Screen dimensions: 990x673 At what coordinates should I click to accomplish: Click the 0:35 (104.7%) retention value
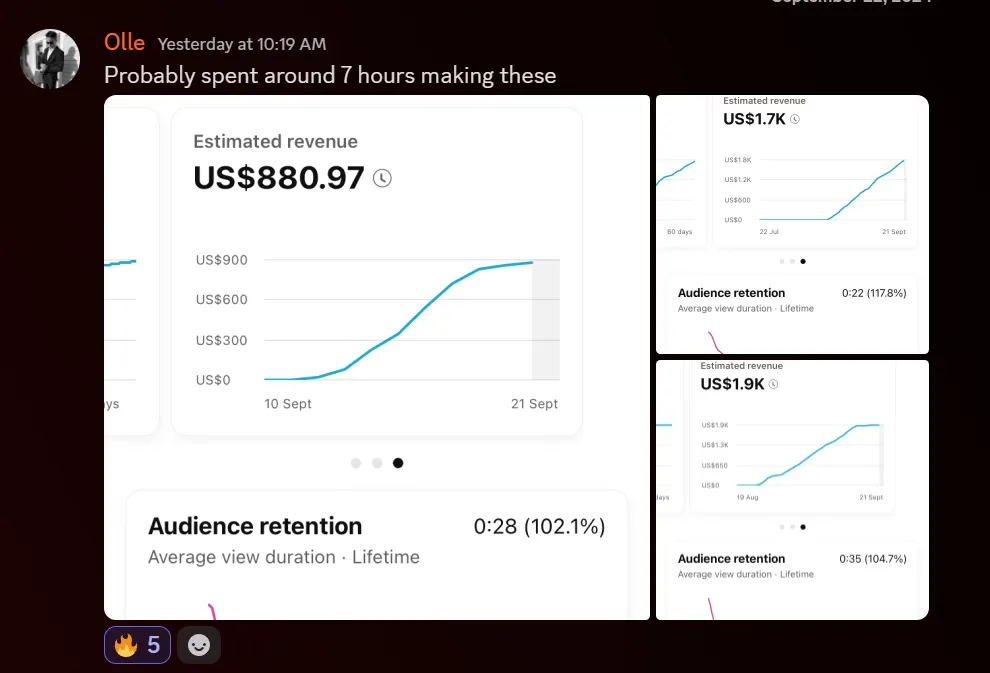873,559
